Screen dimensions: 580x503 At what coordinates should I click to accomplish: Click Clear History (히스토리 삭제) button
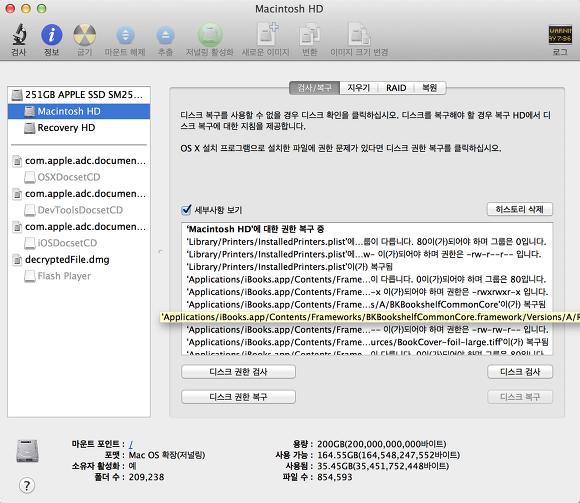coord(520,209)
